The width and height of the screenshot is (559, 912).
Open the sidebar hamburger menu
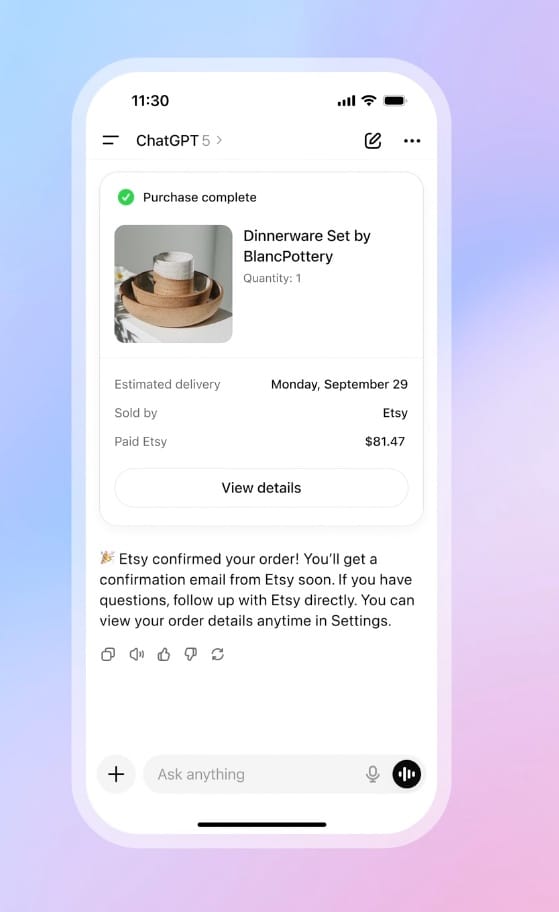click(x=111, y=140)
